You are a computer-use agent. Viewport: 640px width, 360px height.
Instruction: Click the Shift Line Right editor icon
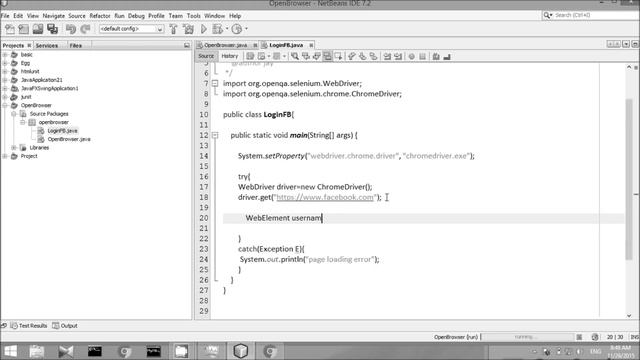398,56
